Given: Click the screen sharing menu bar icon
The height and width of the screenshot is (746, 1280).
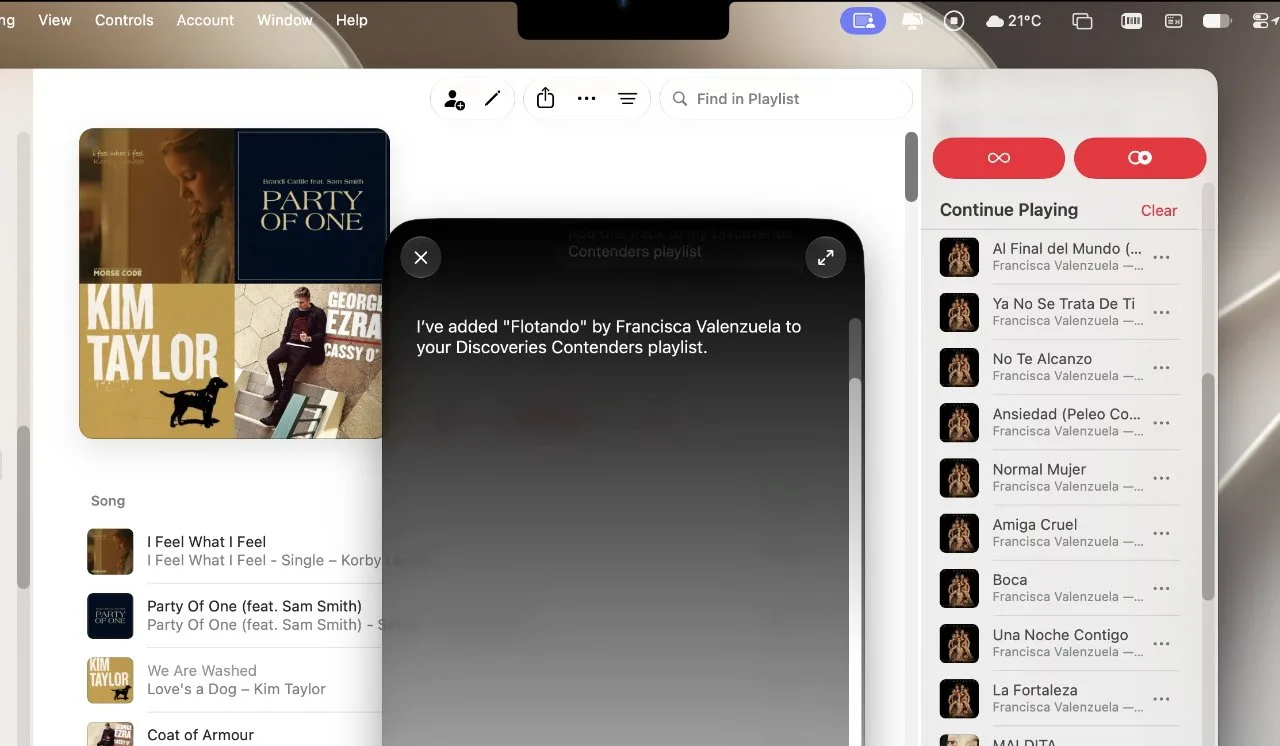Looking at the screenshot, I should coord(863,20).
